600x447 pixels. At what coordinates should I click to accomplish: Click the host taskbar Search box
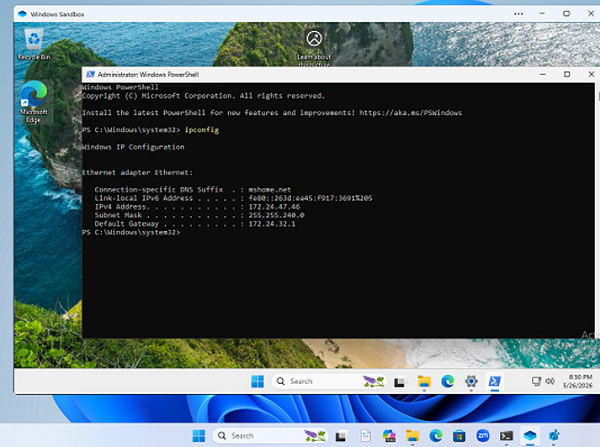(271, 436)
